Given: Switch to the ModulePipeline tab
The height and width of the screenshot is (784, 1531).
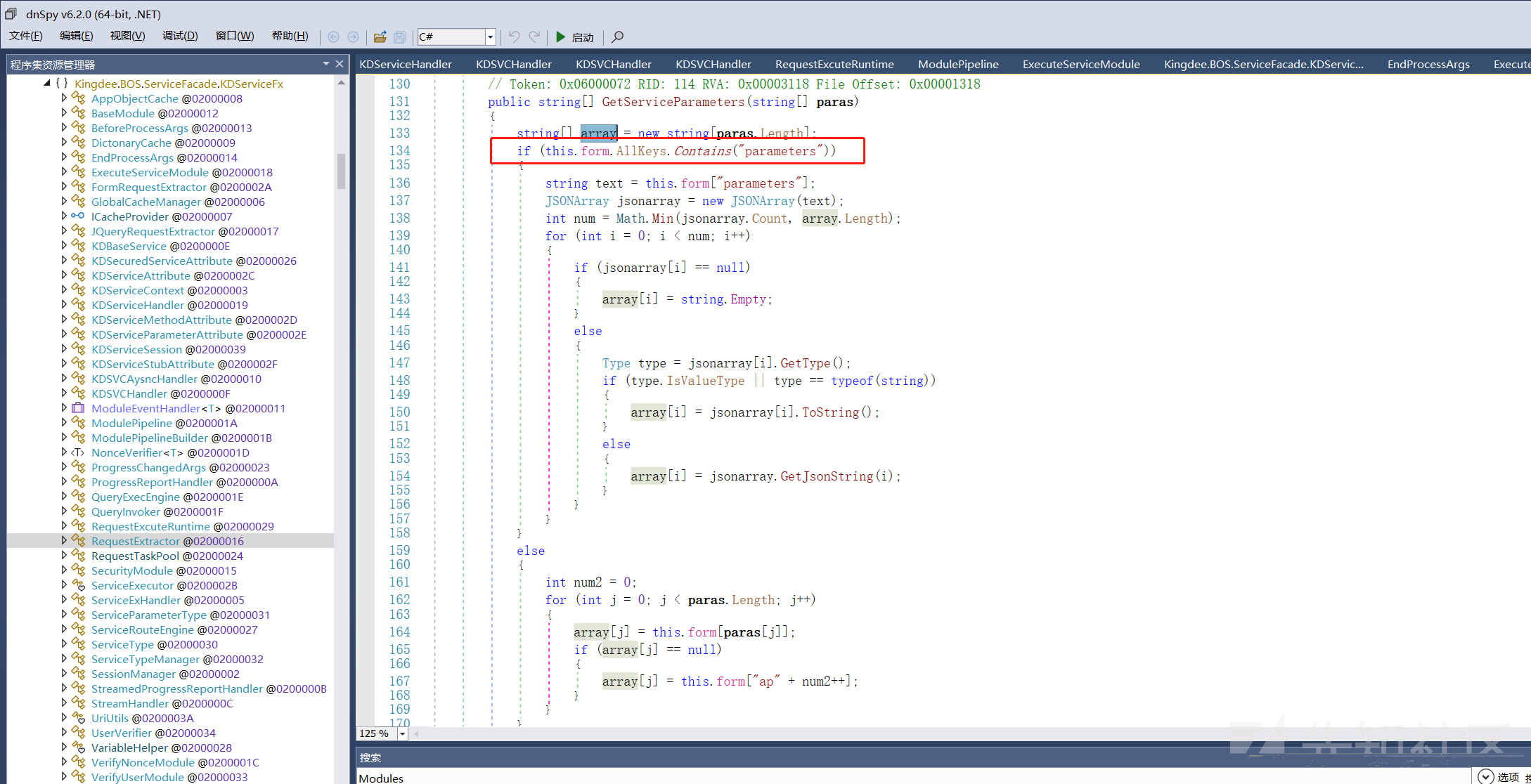Looking at the screenshot, I should click(x=958, y=64).
